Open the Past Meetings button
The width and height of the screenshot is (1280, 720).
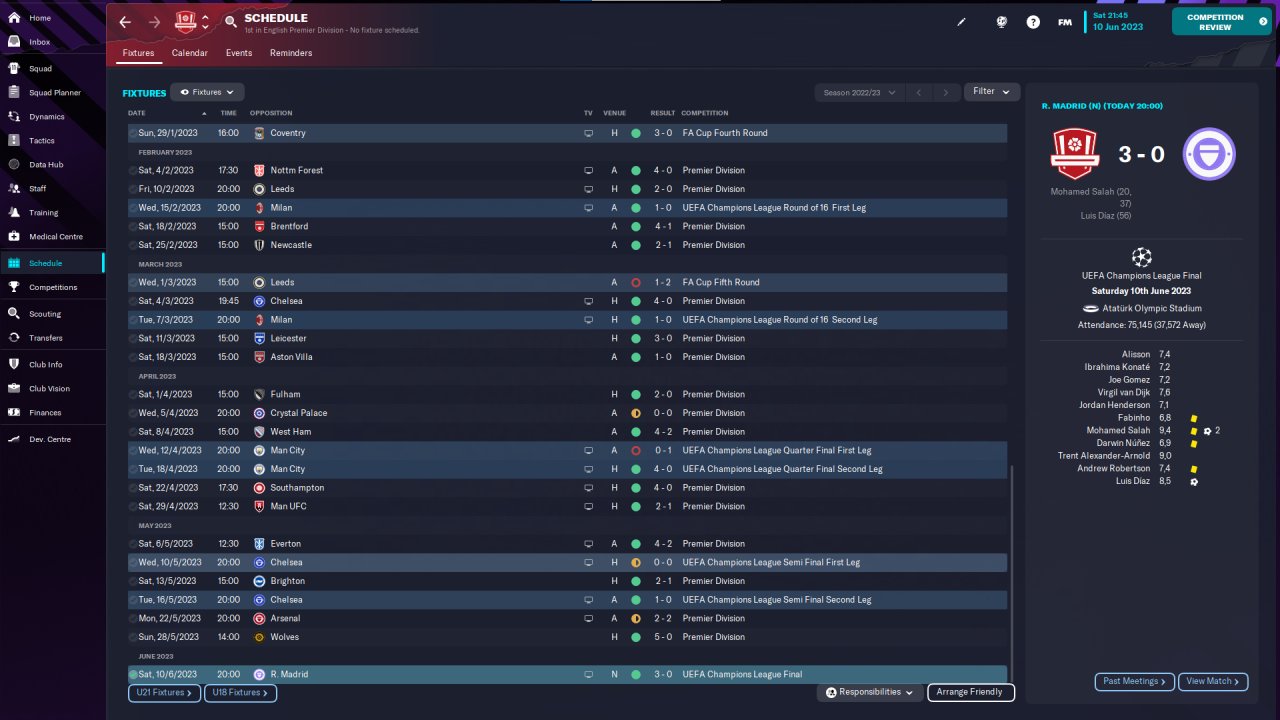(x=1135, y=681)
